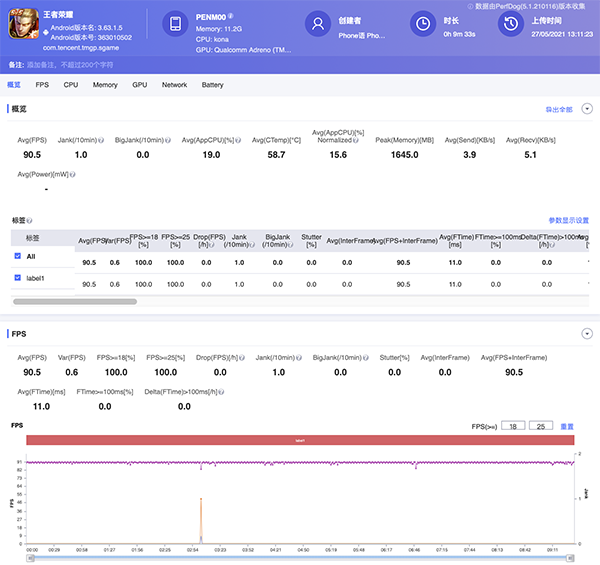Click the FPS threshold field showing 18
The image size is (600, 565).
tap(512, 425)
